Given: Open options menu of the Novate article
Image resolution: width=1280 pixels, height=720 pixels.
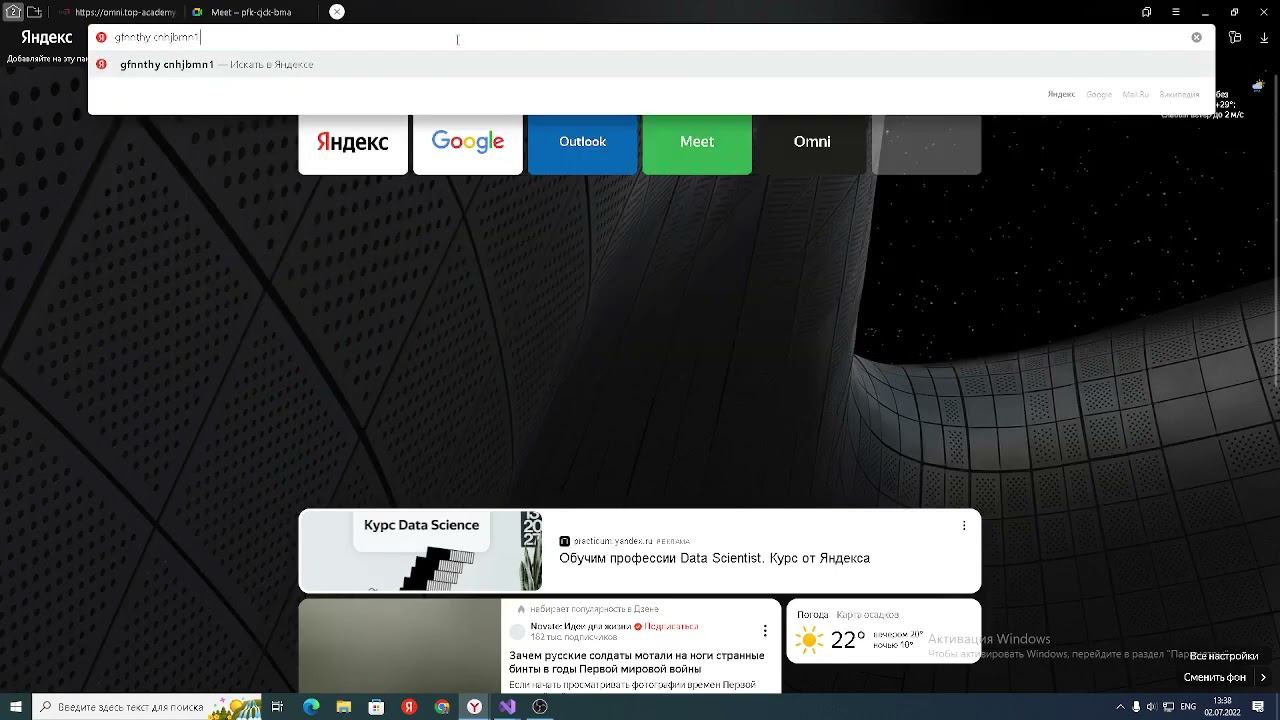Looking at the screenshot, I should click(765, 631).
